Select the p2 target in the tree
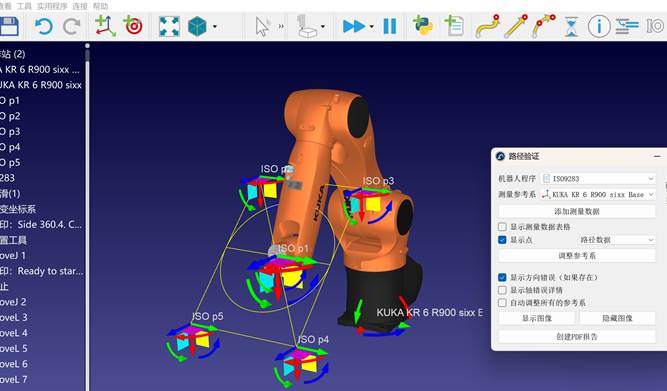 10,116
